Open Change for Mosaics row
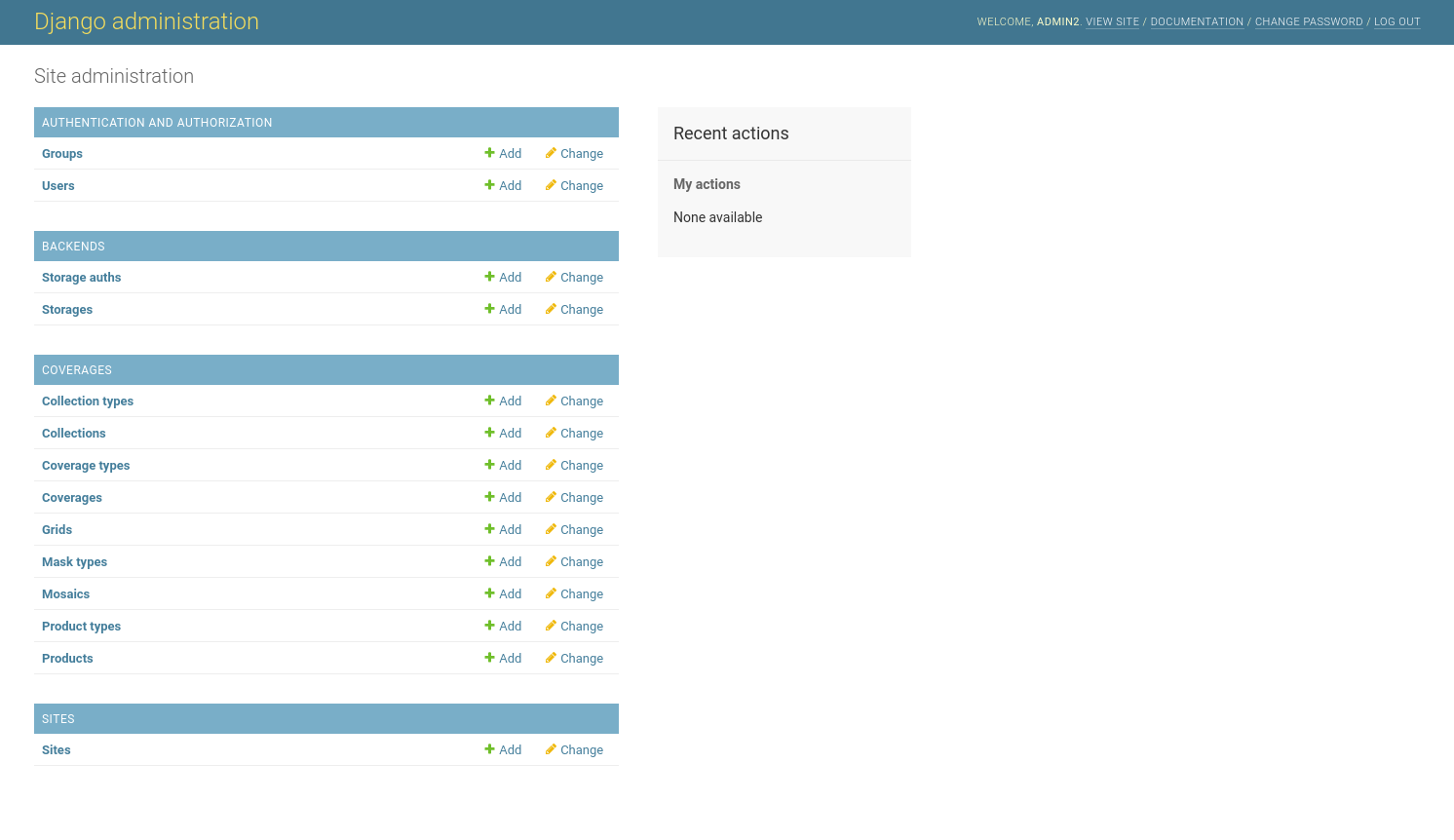Image resolution: width=1454 pixels, height=840 pixels. tap(574, 594)
